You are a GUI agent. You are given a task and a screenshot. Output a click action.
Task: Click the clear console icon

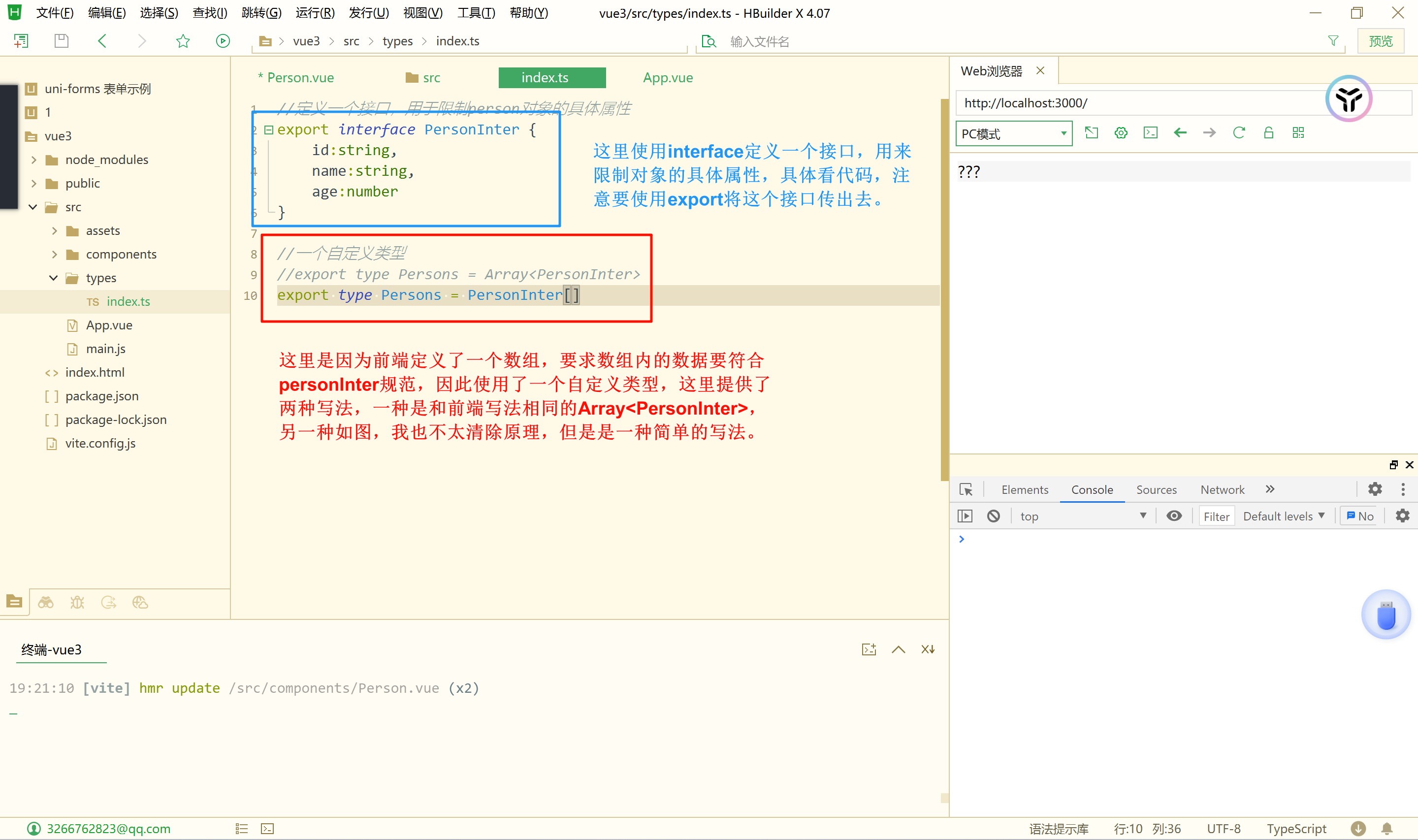(x=993, y=516)
